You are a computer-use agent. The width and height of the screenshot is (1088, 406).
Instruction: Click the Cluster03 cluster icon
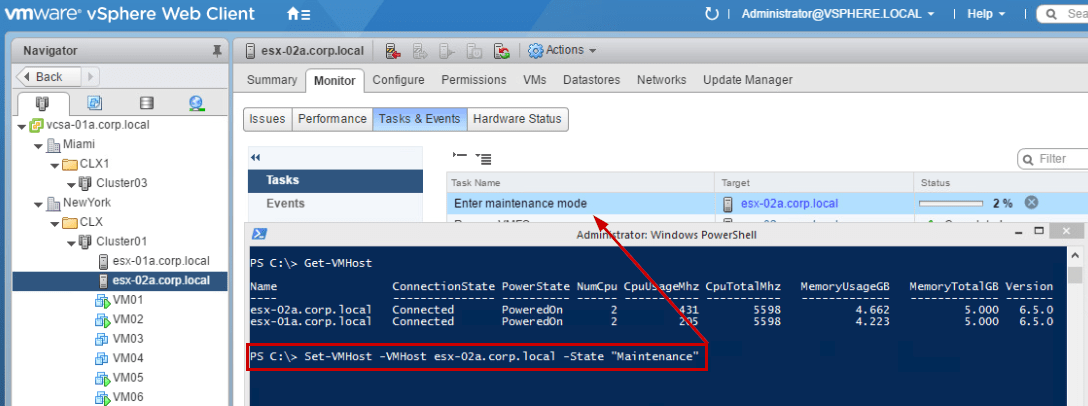click(85, 183)
